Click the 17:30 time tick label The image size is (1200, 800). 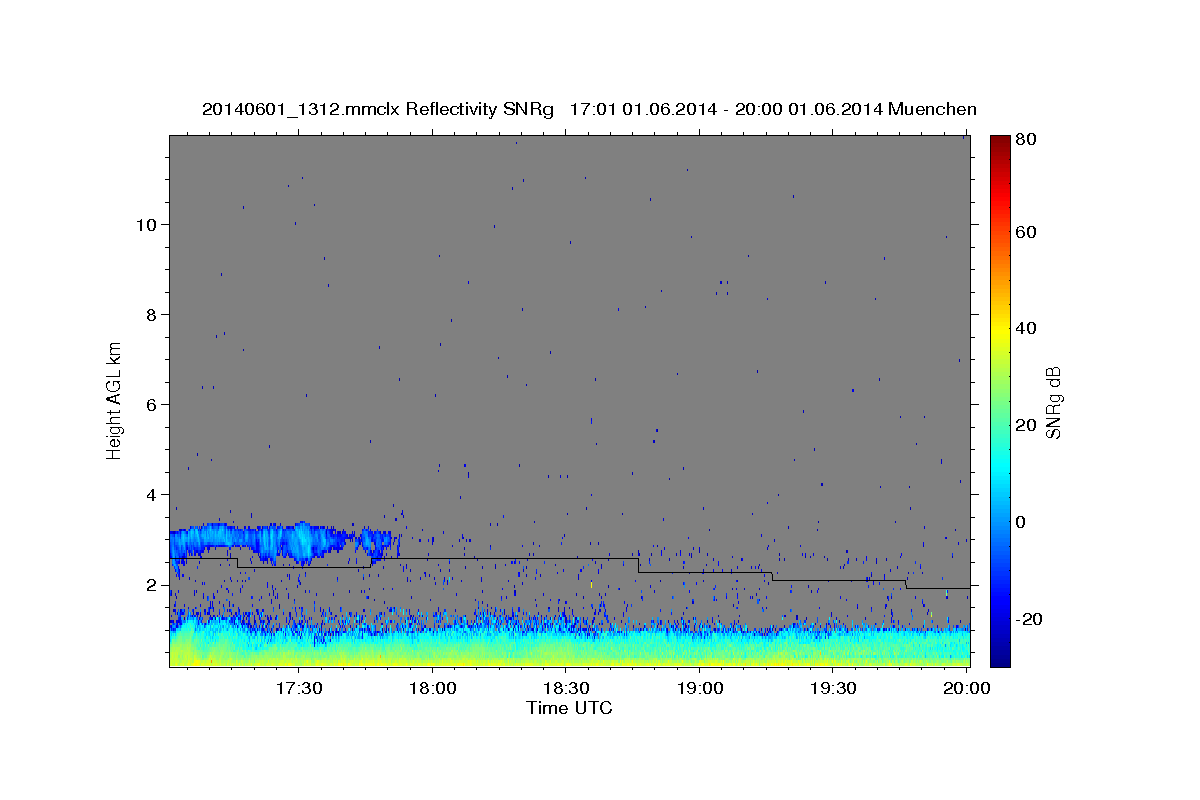tap(299, 689)
